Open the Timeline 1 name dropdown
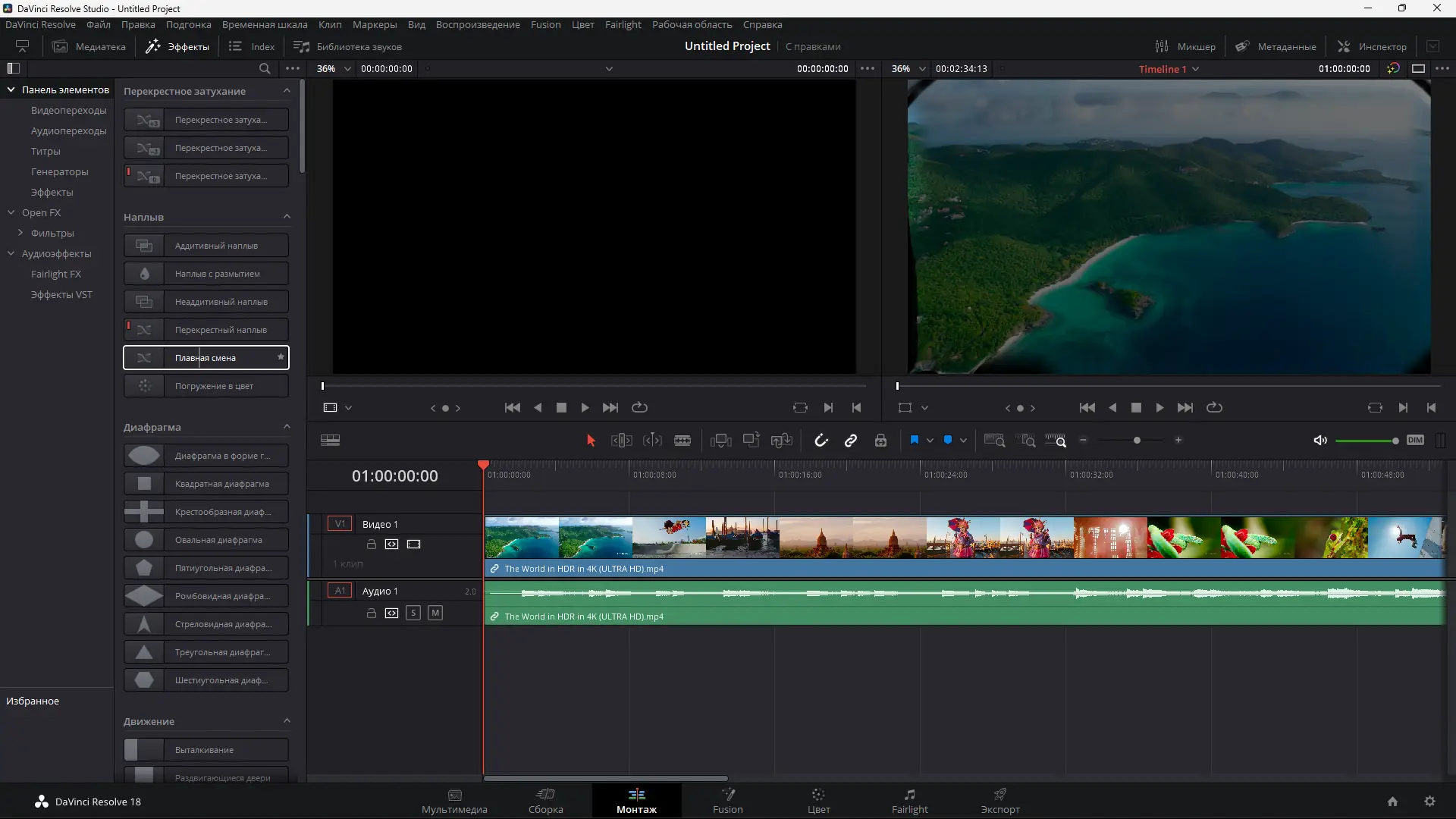Image resolution: width=1456 pixels, height=819 pixels. pyautogui.click(x=1196, y=69)
